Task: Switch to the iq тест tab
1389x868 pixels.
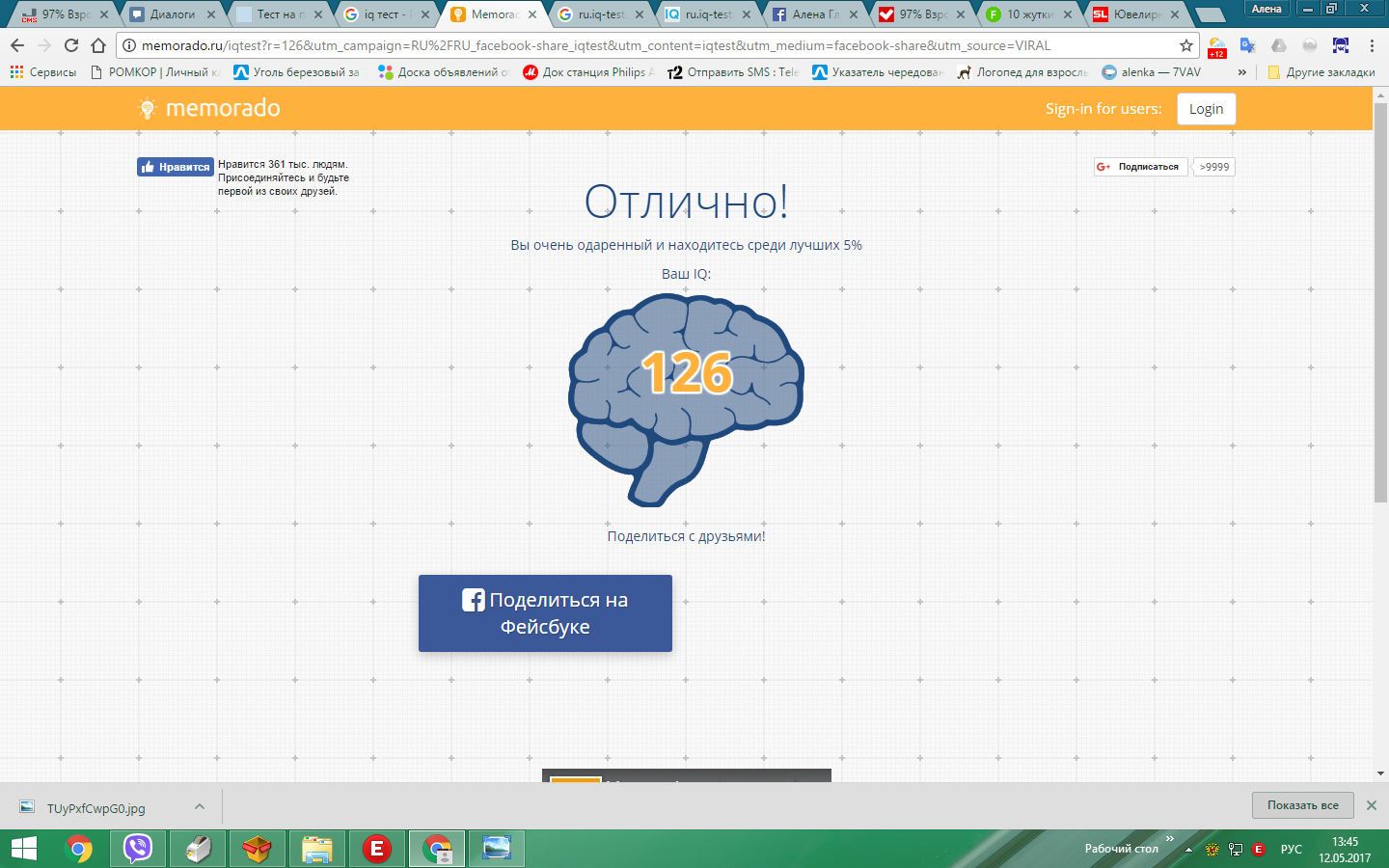Action: [386, 14]
